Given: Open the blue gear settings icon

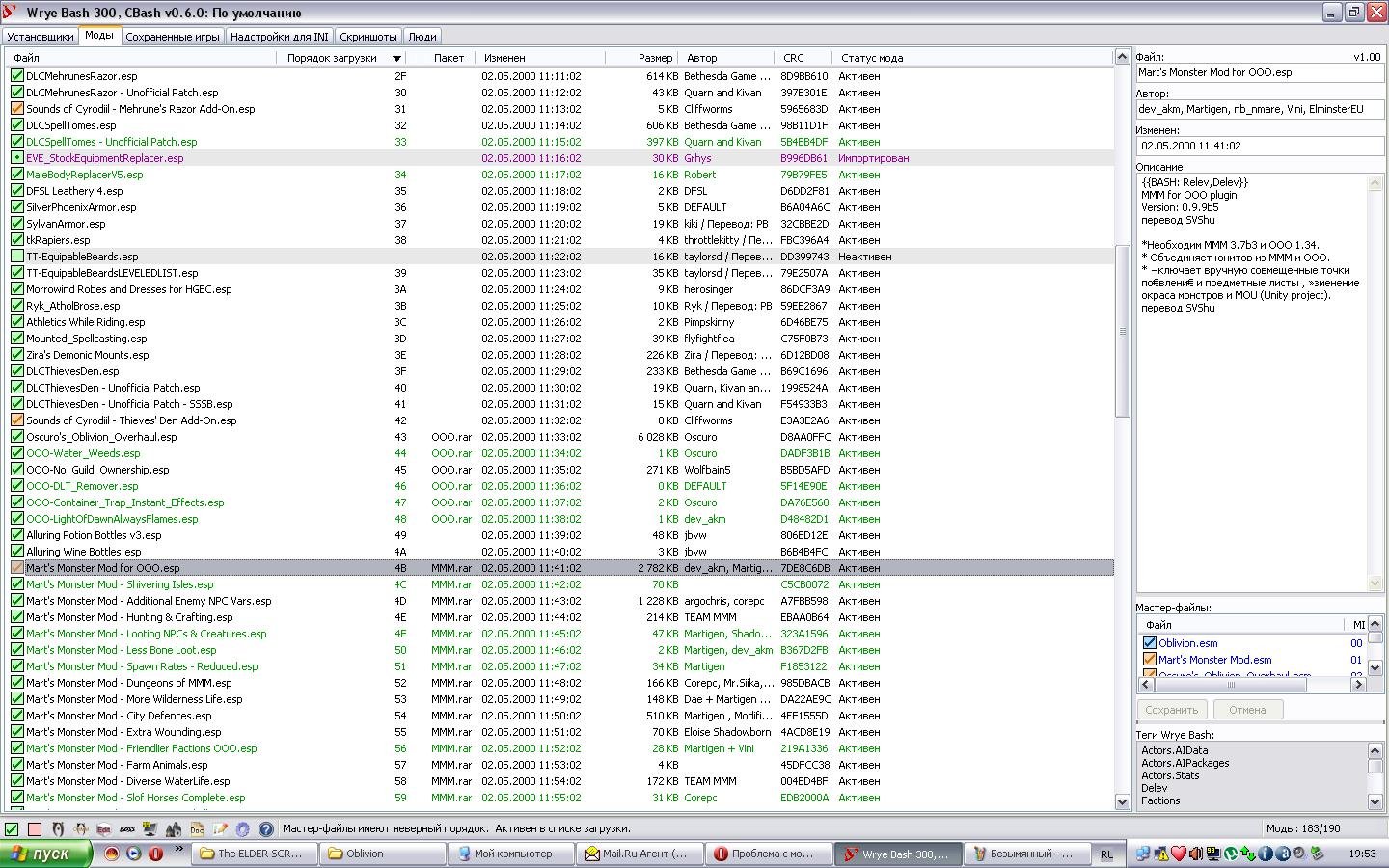Looking at the screenshot, I should pos(243,828).
